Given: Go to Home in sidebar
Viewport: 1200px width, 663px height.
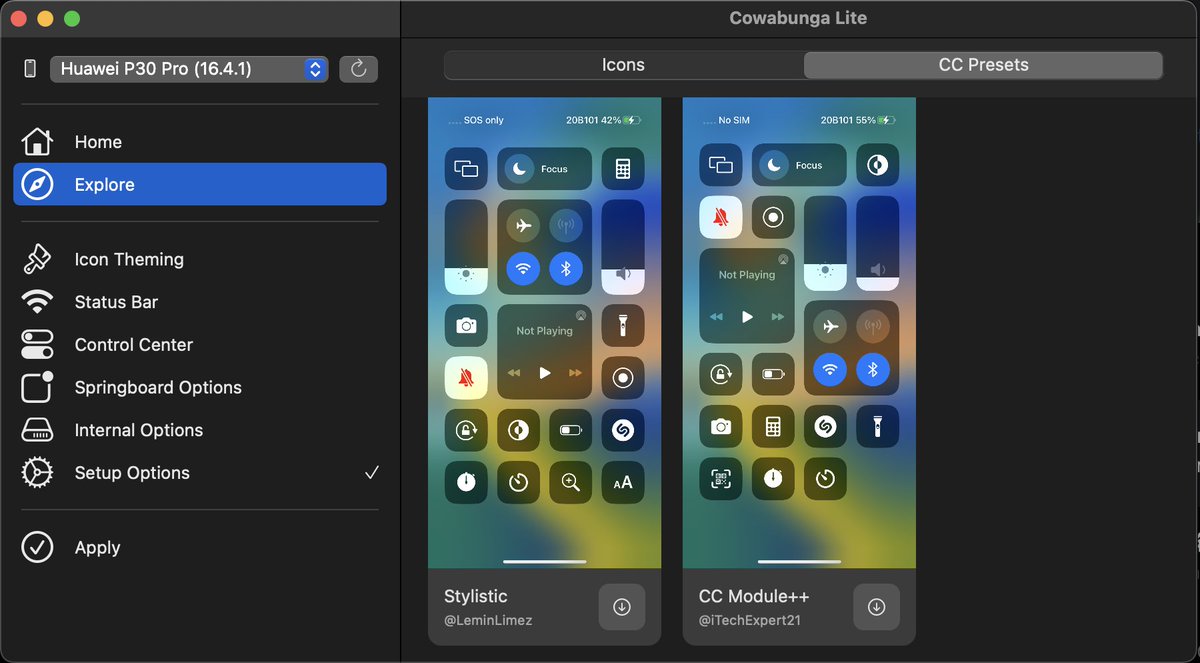Looking at the screenshot, I should click(199, 142).
